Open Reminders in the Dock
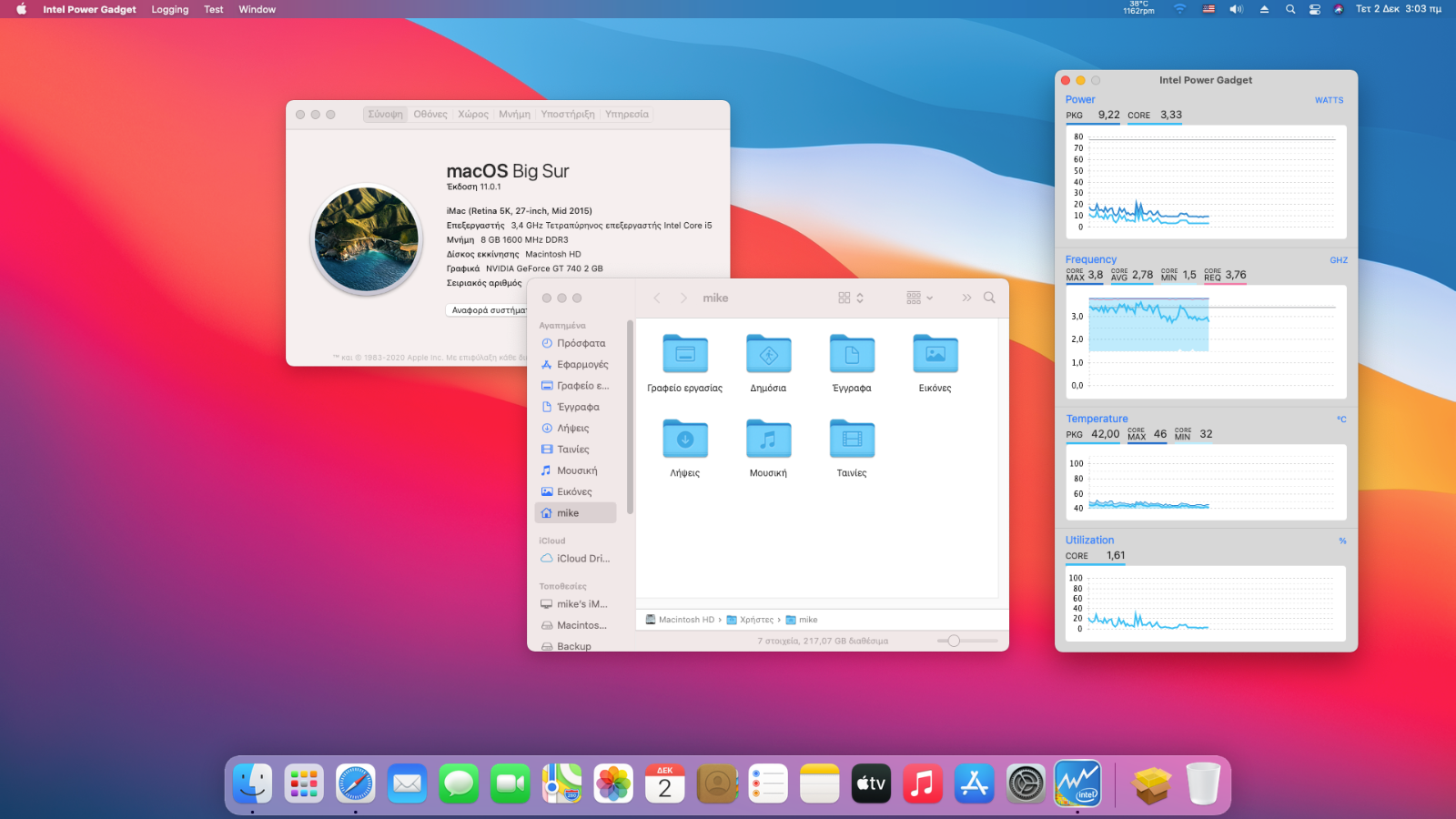 768,783
